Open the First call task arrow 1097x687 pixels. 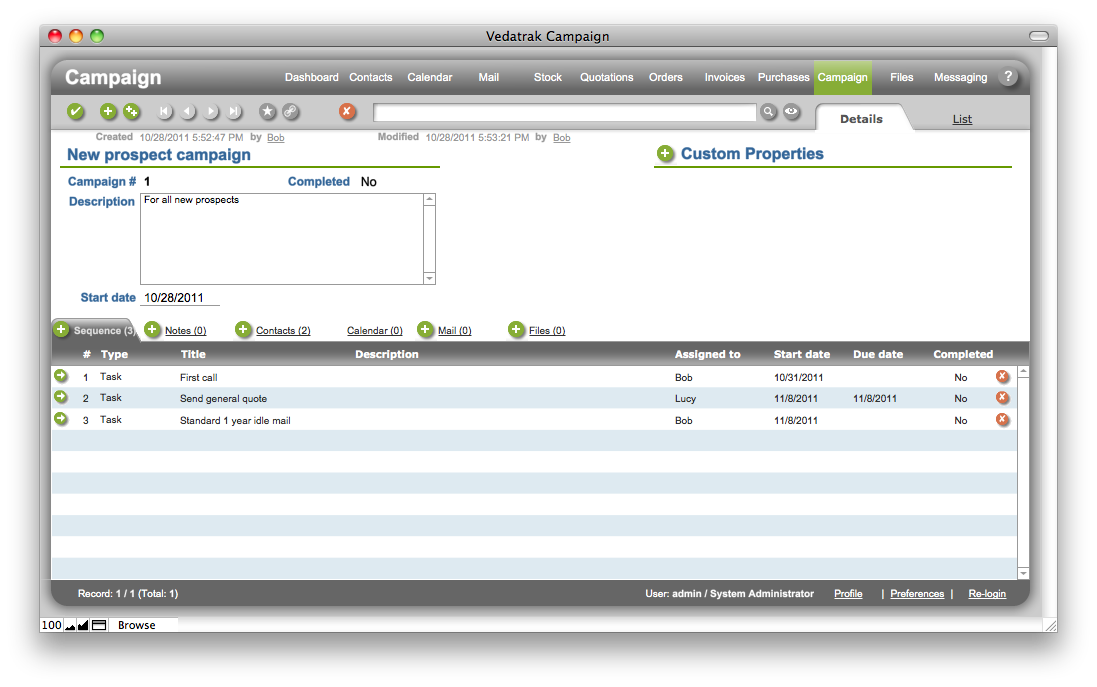point(61,376)
